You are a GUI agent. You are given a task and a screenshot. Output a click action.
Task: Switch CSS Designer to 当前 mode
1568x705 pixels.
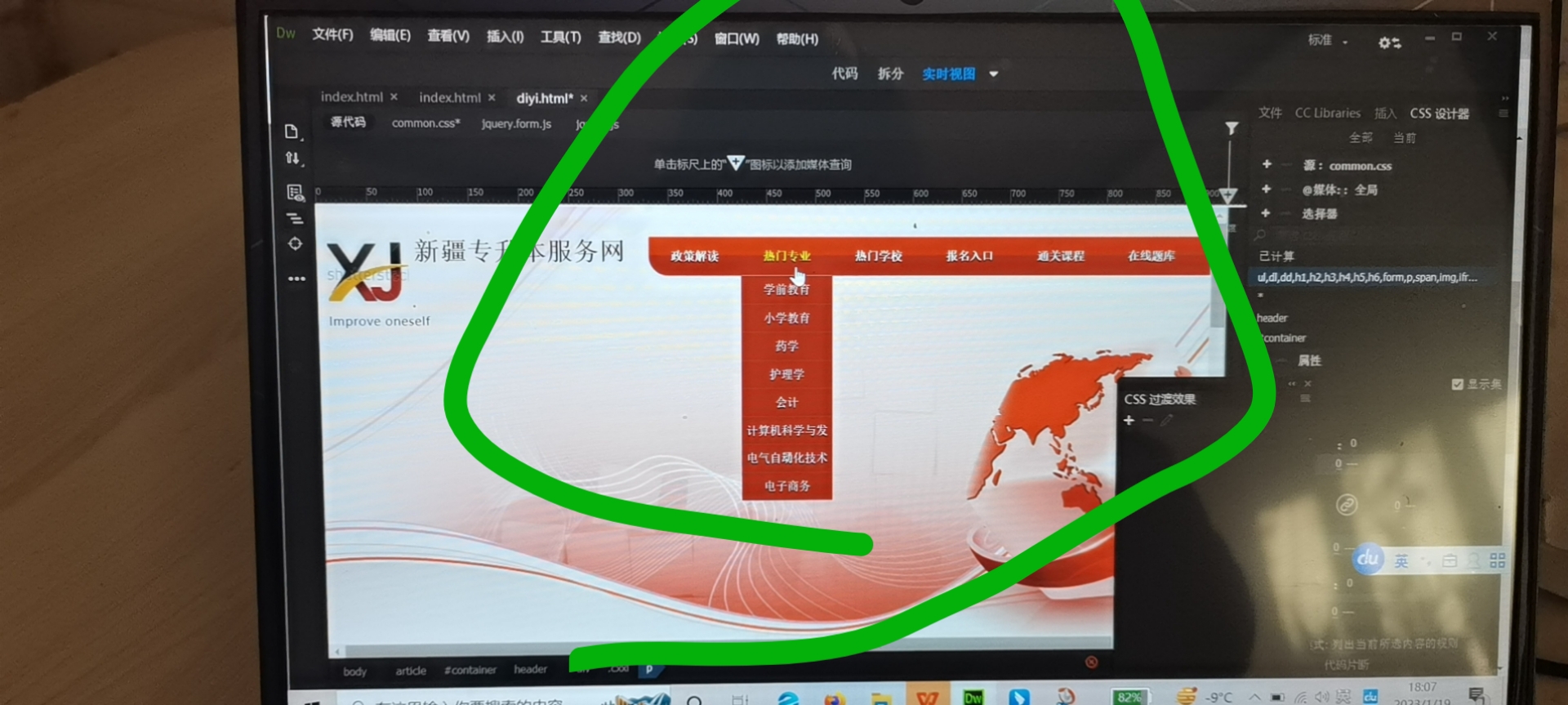[1405, 137]
